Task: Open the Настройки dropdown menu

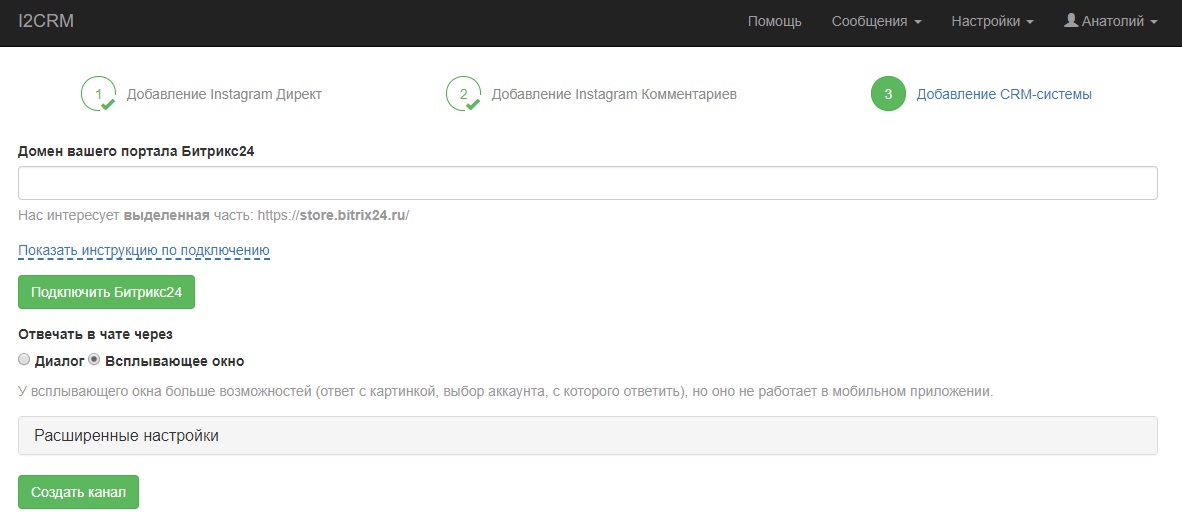Action: (x=992, y=21)
